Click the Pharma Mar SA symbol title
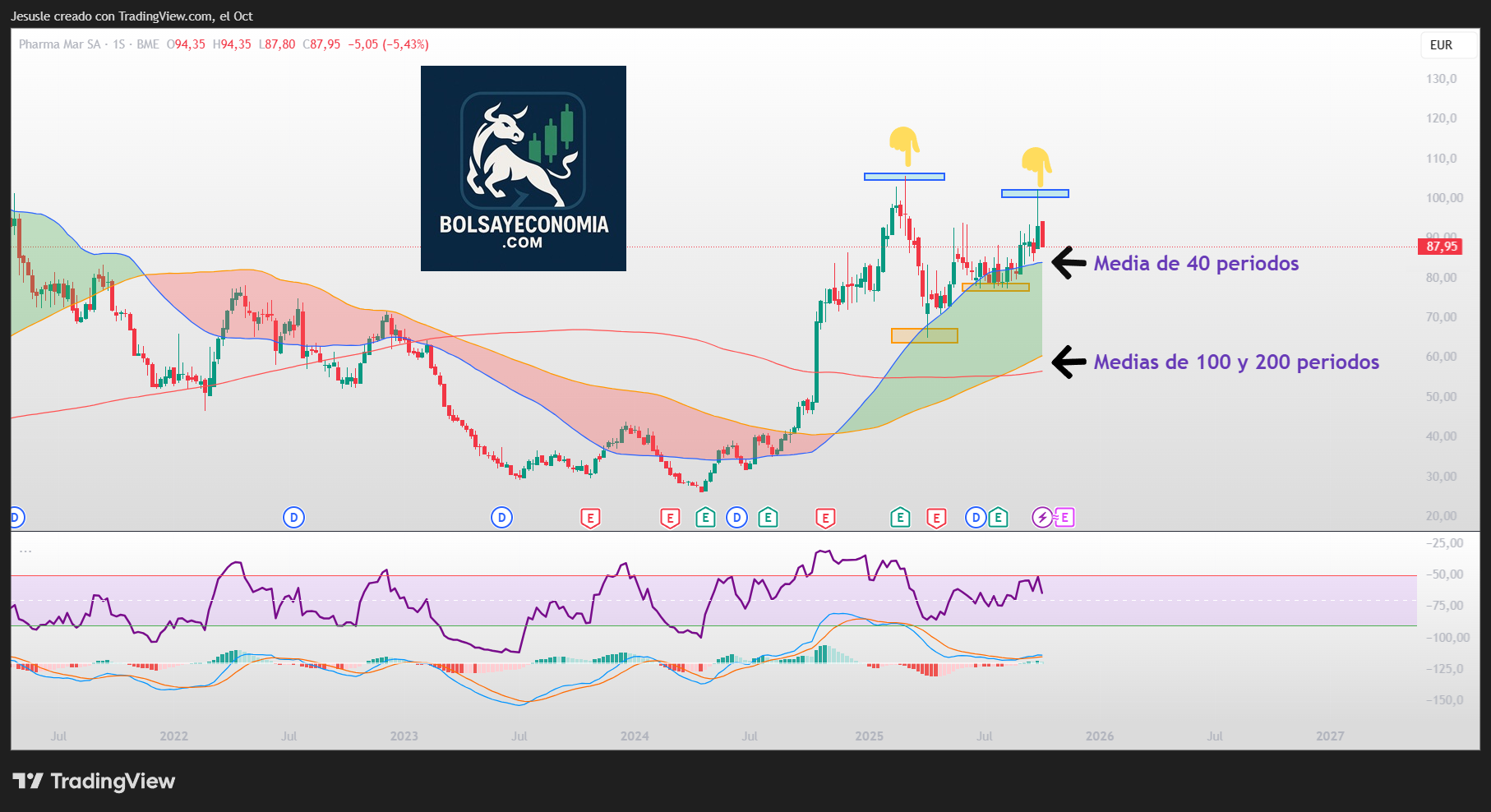The height and width of the screenshot is (812, 1491). coord(59,44)
